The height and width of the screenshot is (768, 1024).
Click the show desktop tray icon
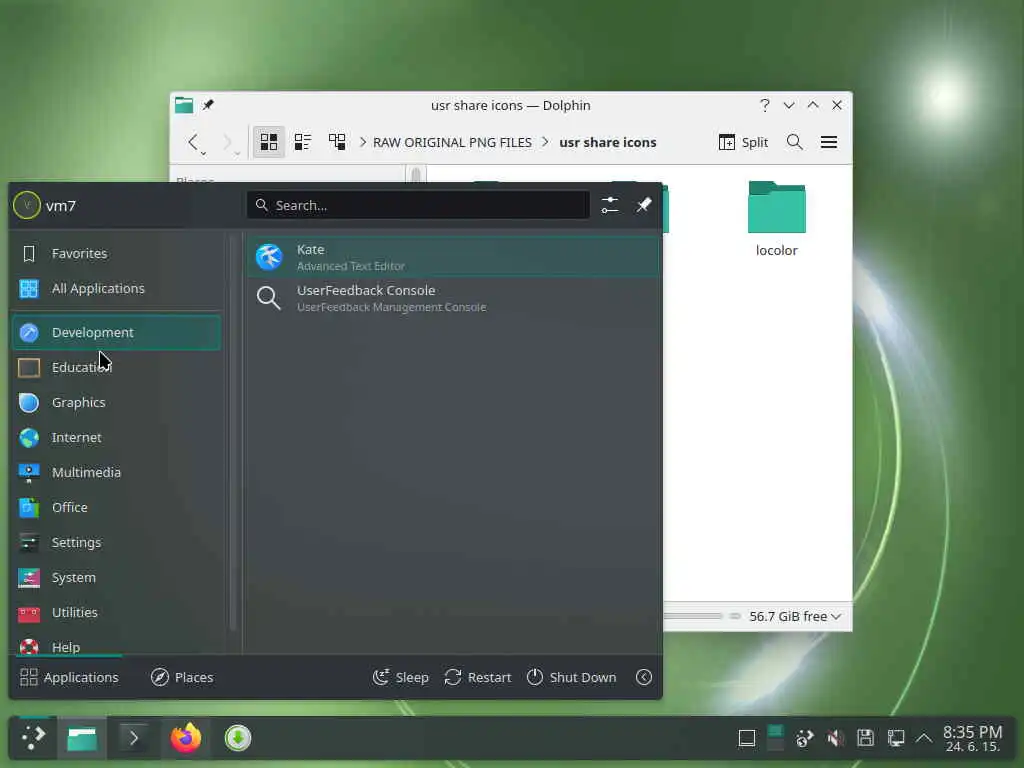pyautogui.click(x=747, y=738)
